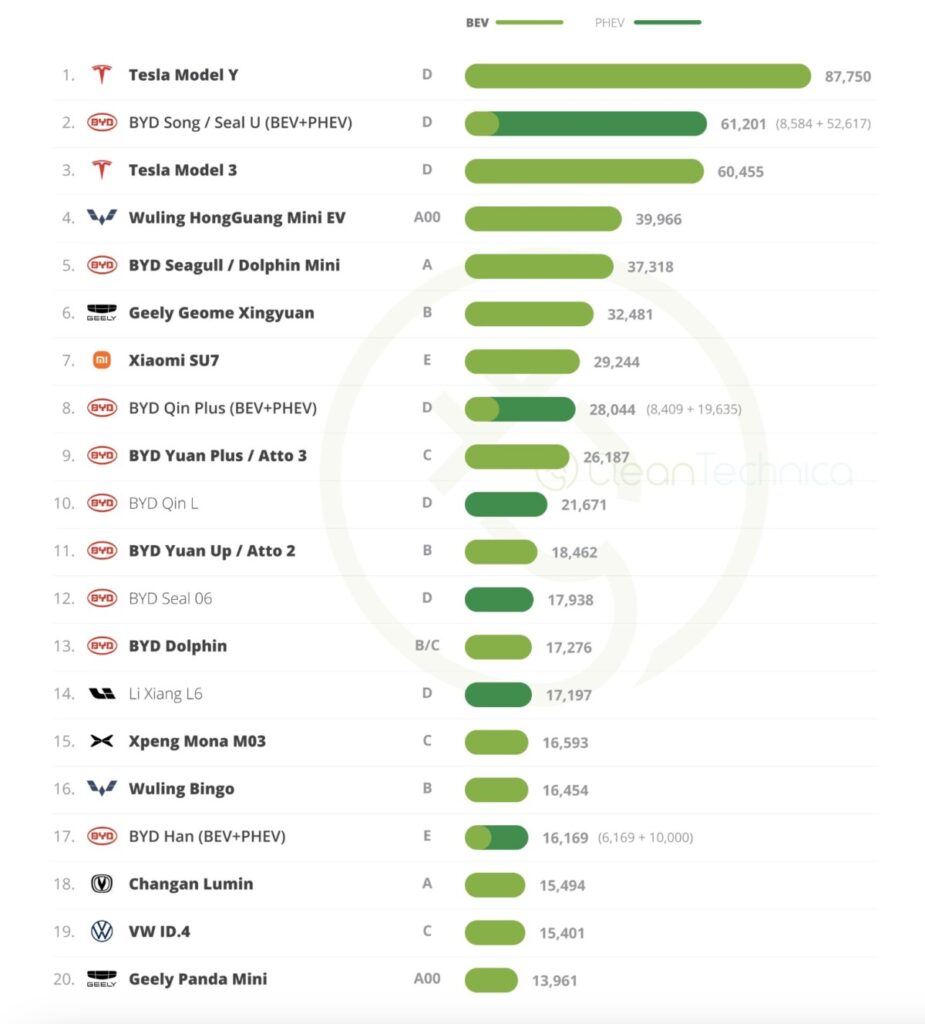
Task: Click the 87,750 value label
Action: [848, 77]
